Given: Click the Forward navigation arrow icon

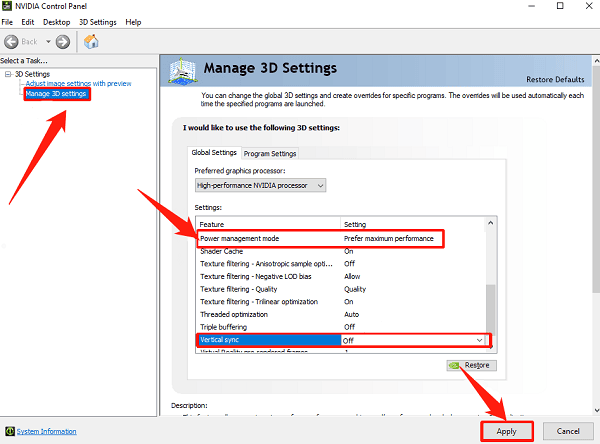Looking at the screenshot, I should (63, 42).
